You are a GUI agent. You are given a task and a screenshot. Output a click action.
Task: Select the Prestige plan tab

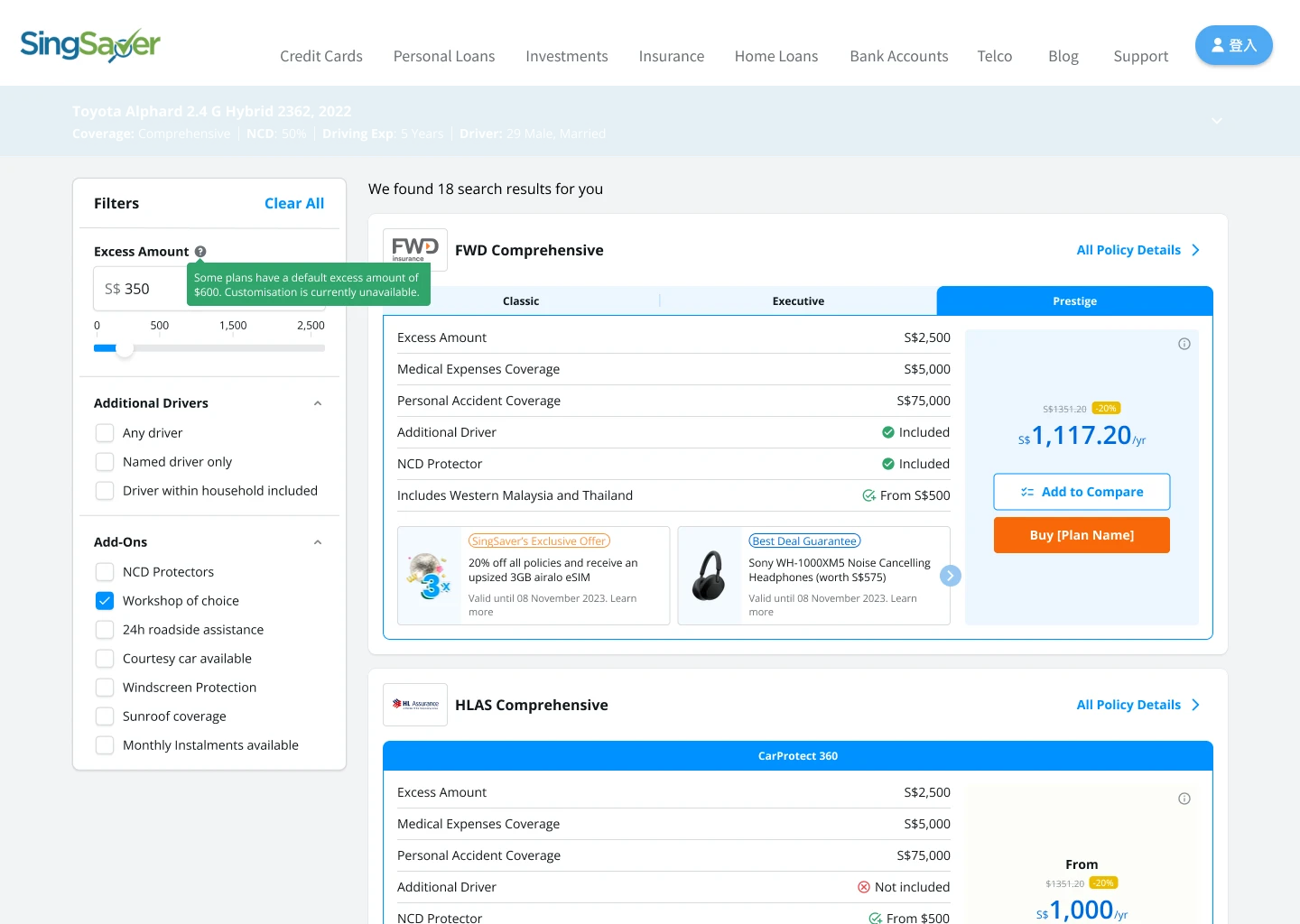pyautogui.click(x=1075, y=301)
